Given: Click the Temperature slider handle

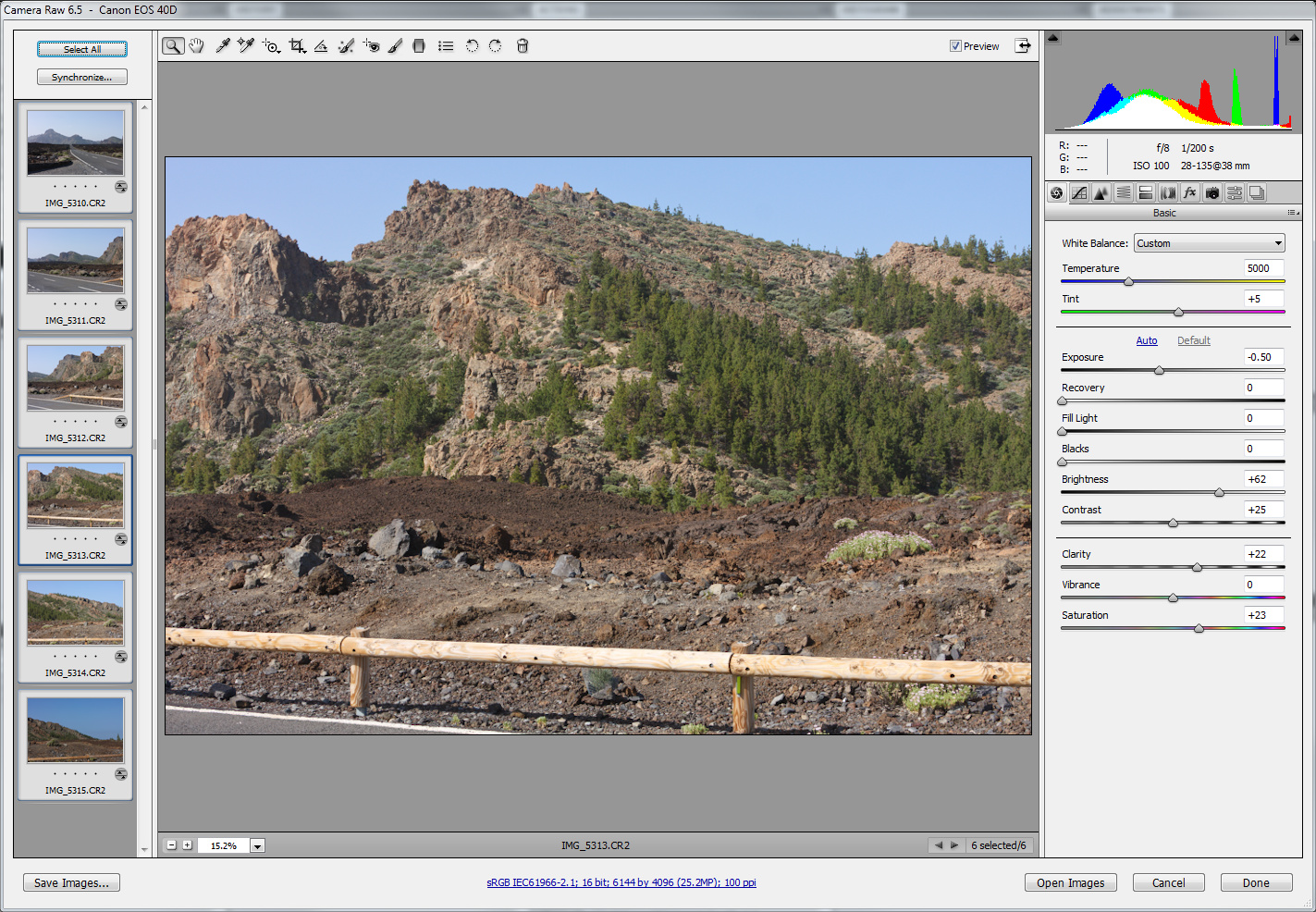Looking at the screenshot, I should pos(1128,281).
